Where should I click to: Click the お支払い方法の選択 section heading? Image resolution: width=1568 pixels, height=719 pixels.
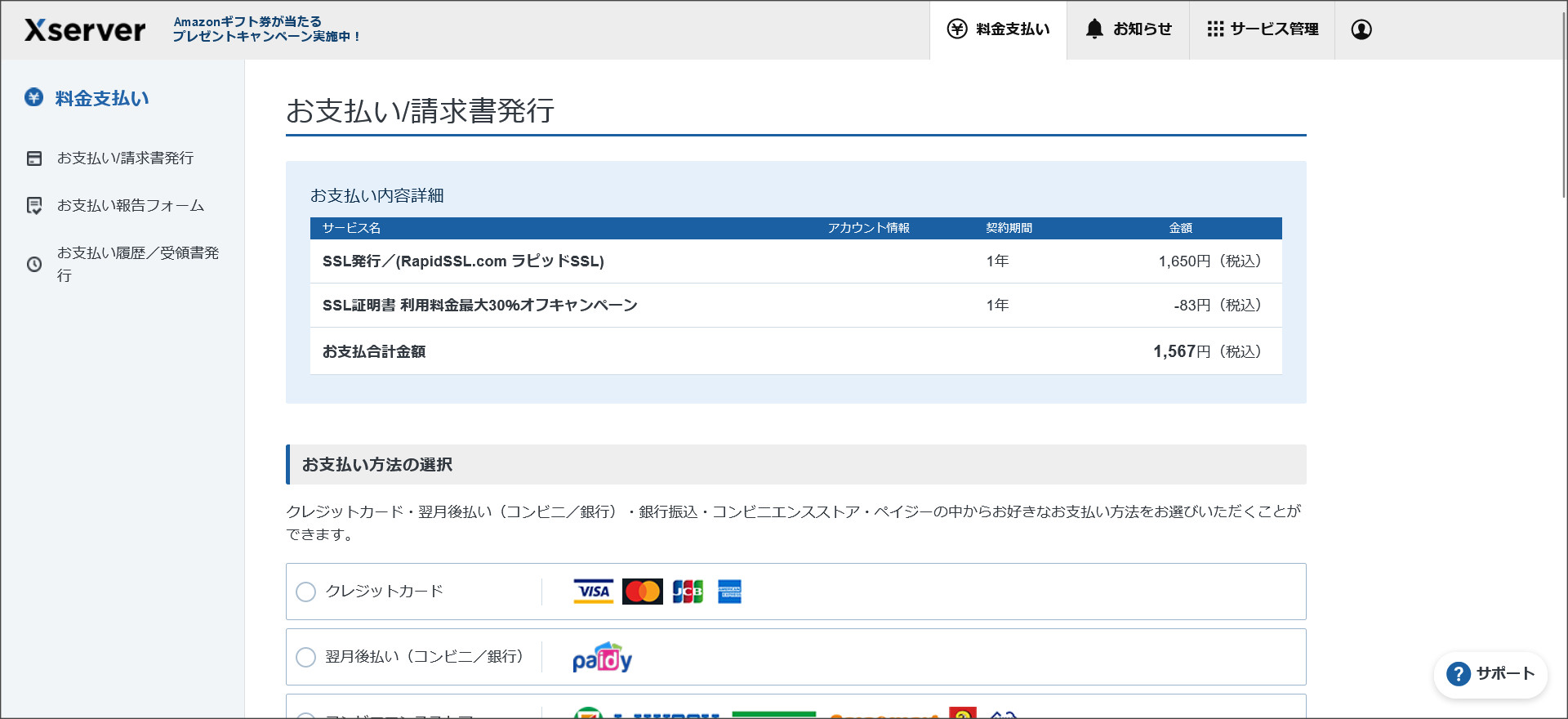click(377, 464)
